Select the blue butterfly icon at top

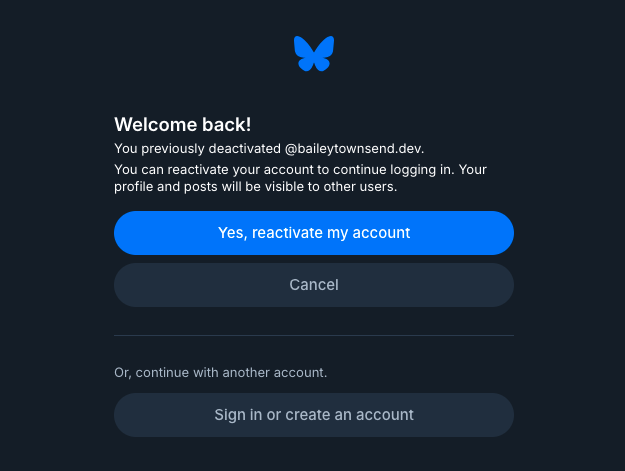(313, 53)
